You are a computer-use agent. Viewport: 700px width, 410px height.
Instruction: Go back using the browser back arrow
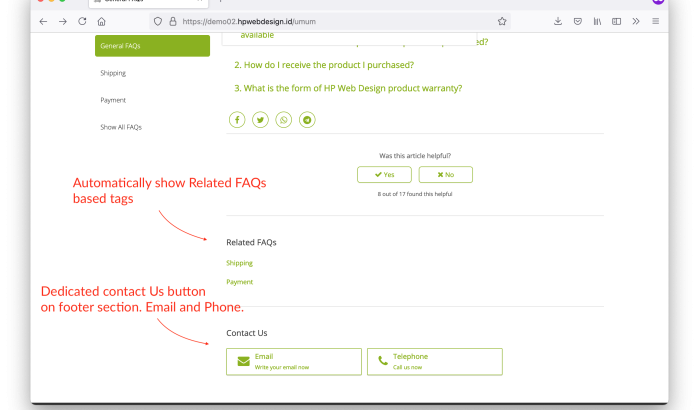tap(43, 21)
